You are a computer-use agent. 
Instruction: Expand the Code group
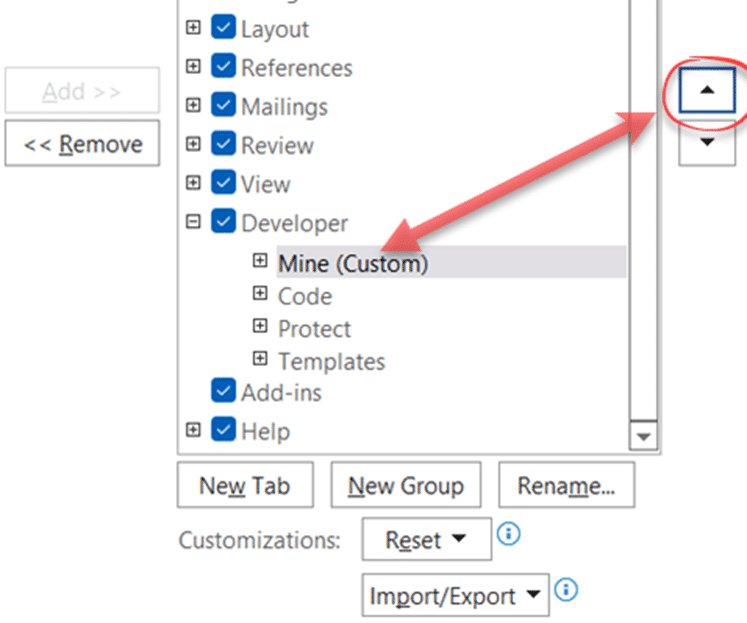pyautogui.click(x=260, y=293)
